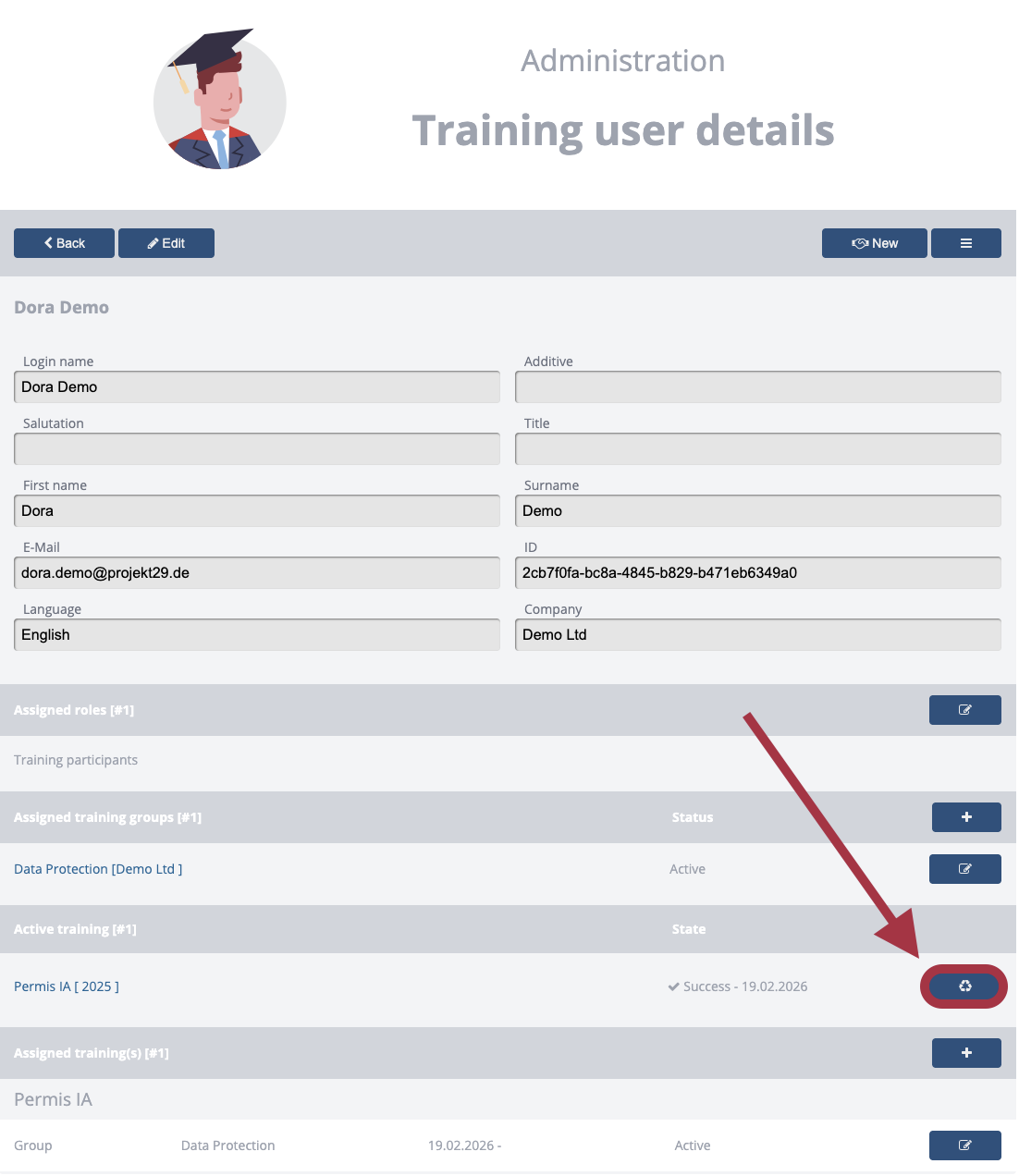Open the Permis IA [ 2025 ] link
The image size is (1019, 1176).
[67, 986]
